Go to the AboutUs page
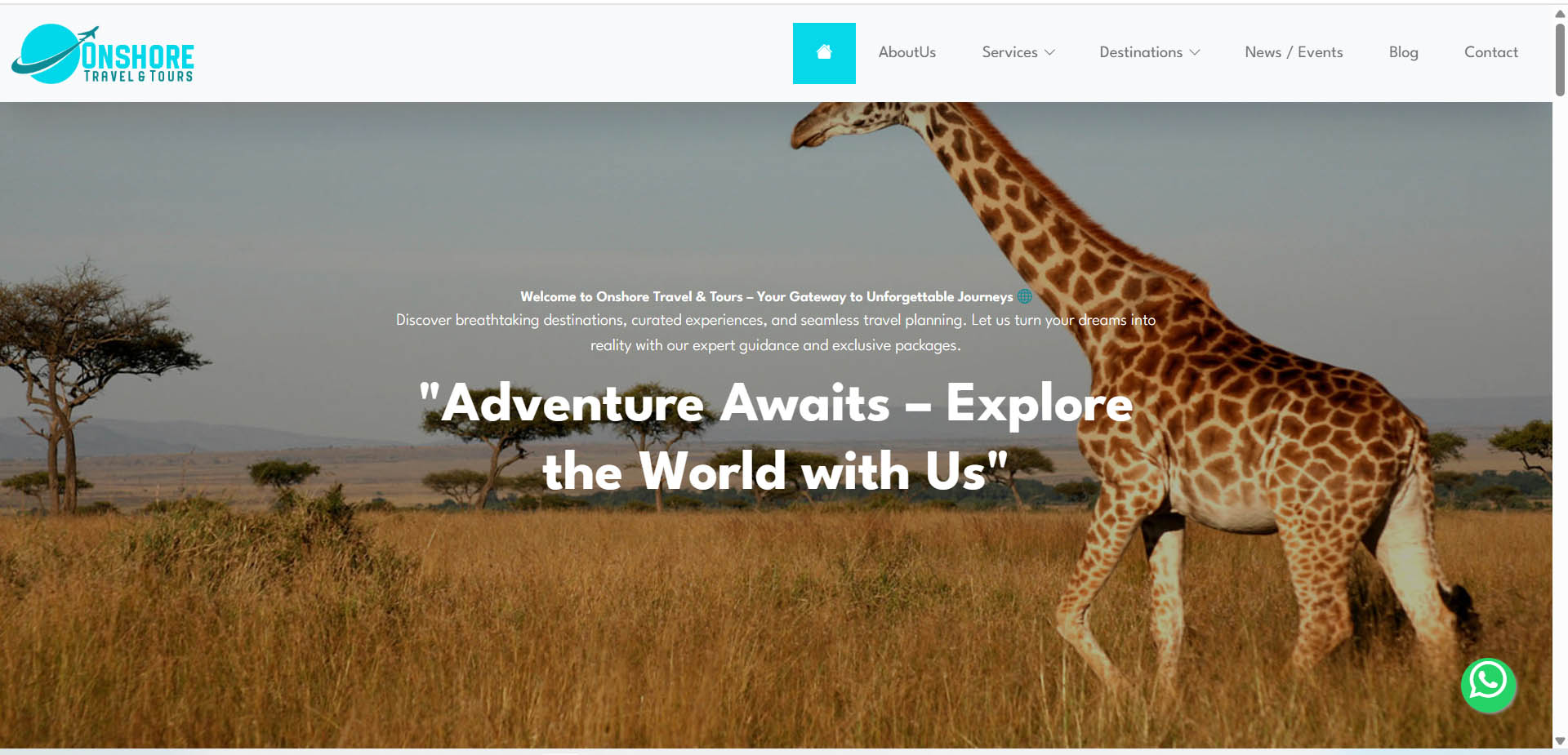 pos(906,52)
